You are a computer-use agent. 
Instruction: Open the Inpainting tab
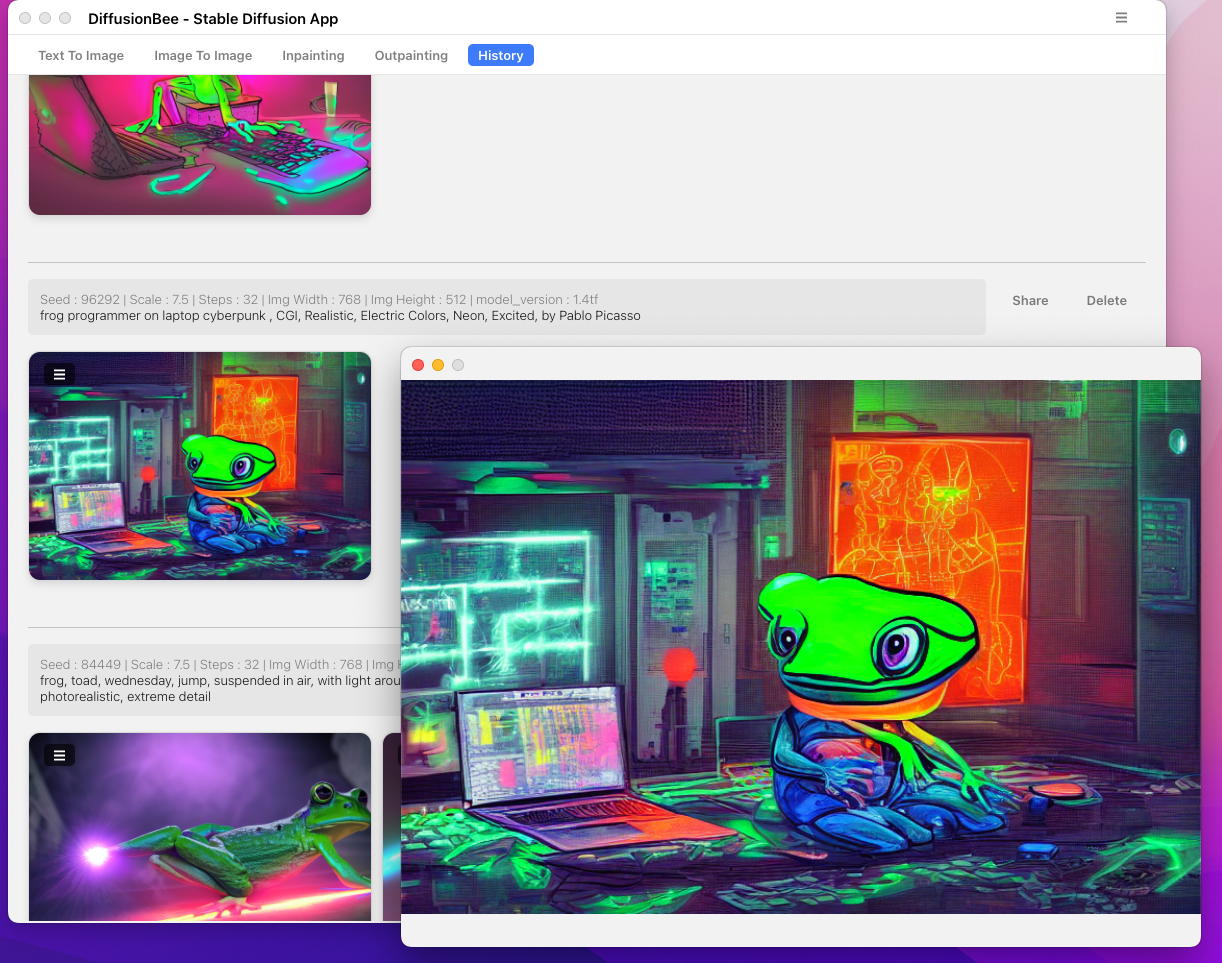[x=313, y=55]
